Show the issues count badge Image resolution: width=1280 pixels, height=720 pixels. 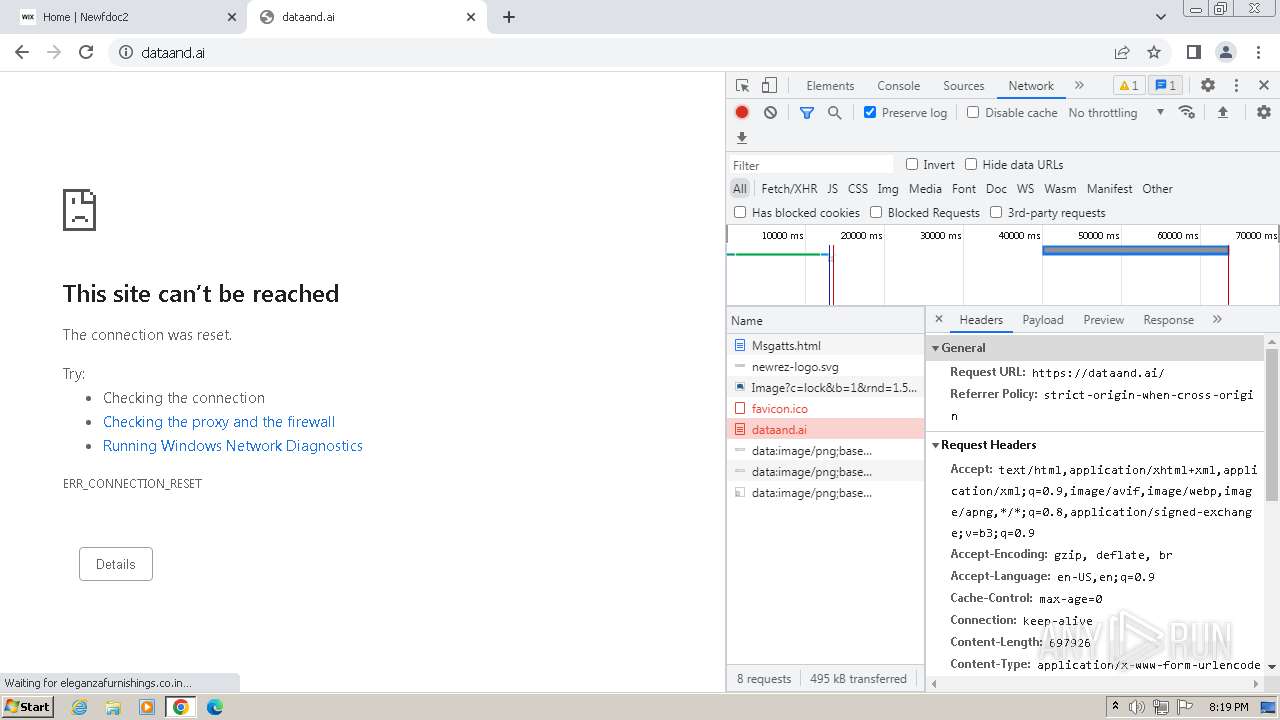point(1166,86)
